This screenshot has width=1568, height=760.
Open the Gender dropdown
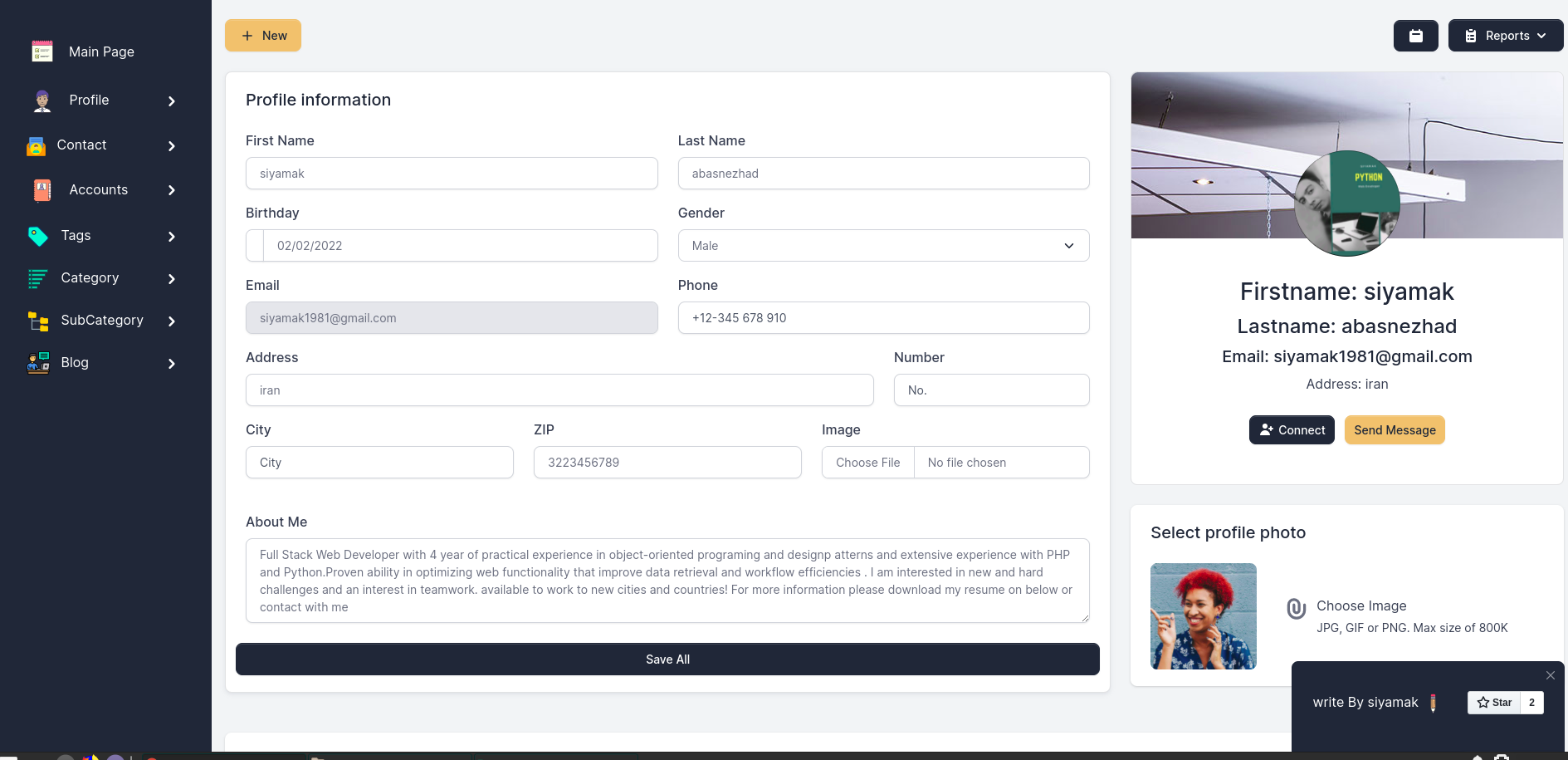[x=883, y=246]
